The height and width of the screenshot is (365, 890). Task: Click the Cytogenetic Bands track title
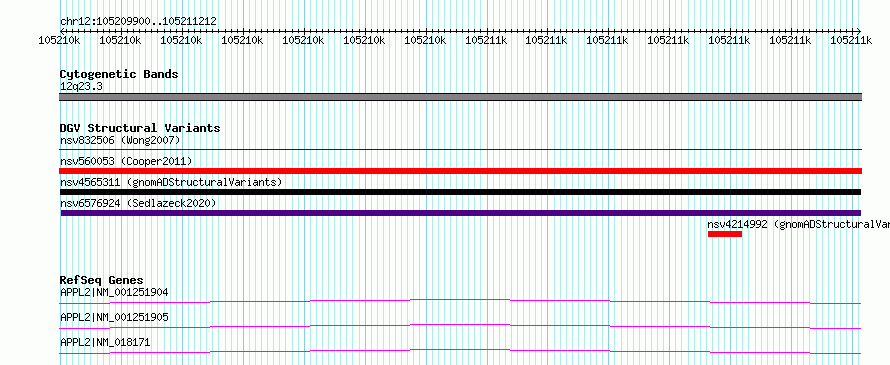[119, 74]
